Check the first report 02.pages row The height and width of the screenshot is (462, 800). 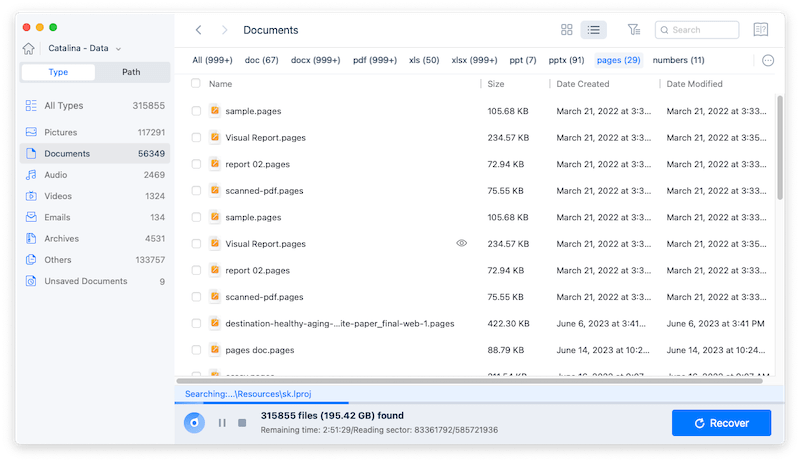196,164
